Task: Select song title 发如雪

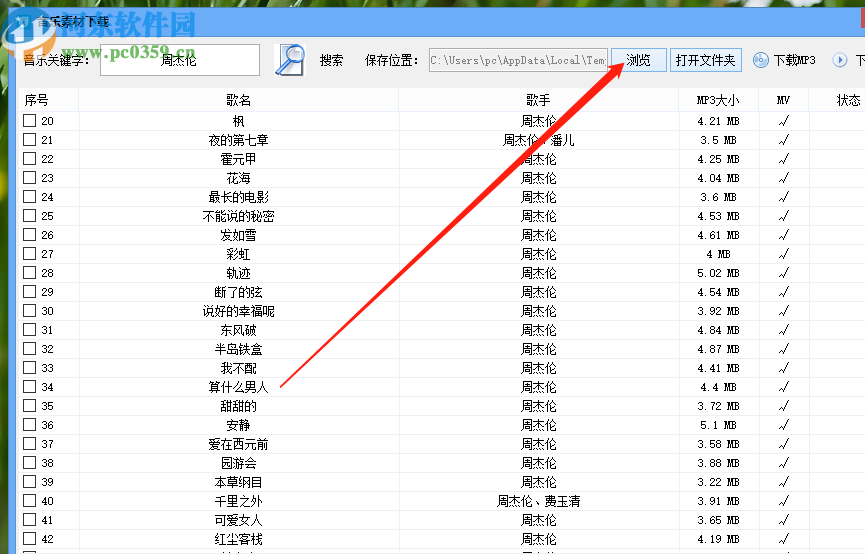Action: (238, 235)
